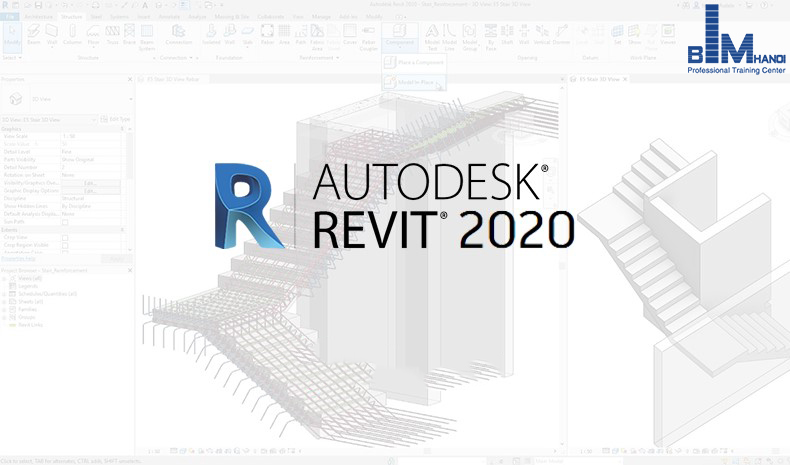Image resolution: width=790 pixels, height=465 pixels.
Task: Select the Beam System tool
Action: click(x=147, y=39)
